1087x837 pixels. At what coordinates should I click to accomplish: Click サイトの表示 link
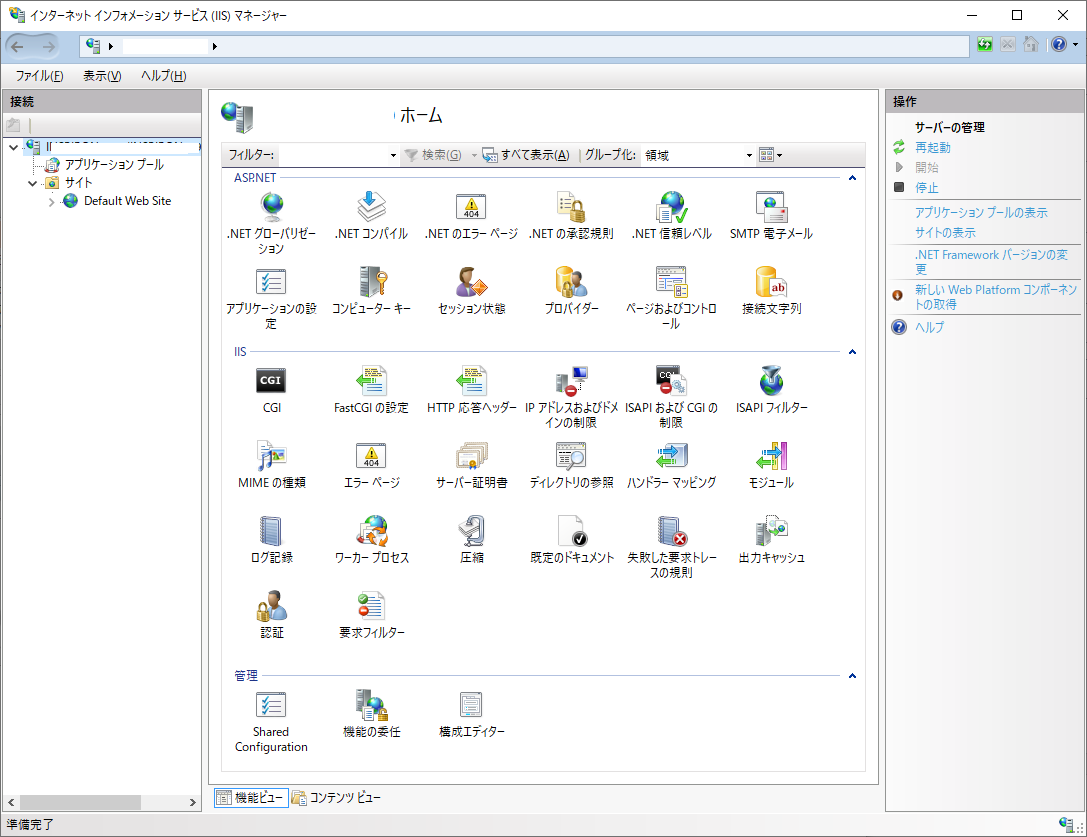pos(945,233)
